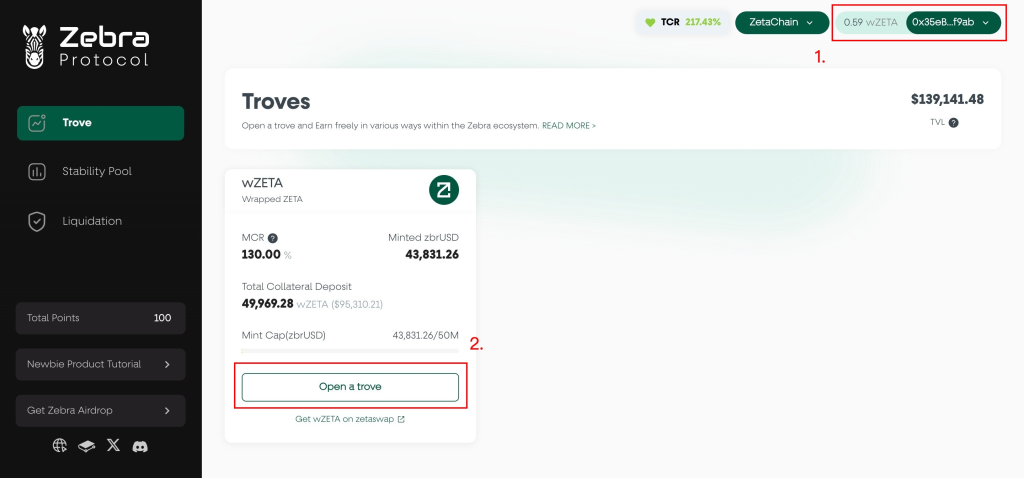Click the MCR help question mark

(272, 238)
